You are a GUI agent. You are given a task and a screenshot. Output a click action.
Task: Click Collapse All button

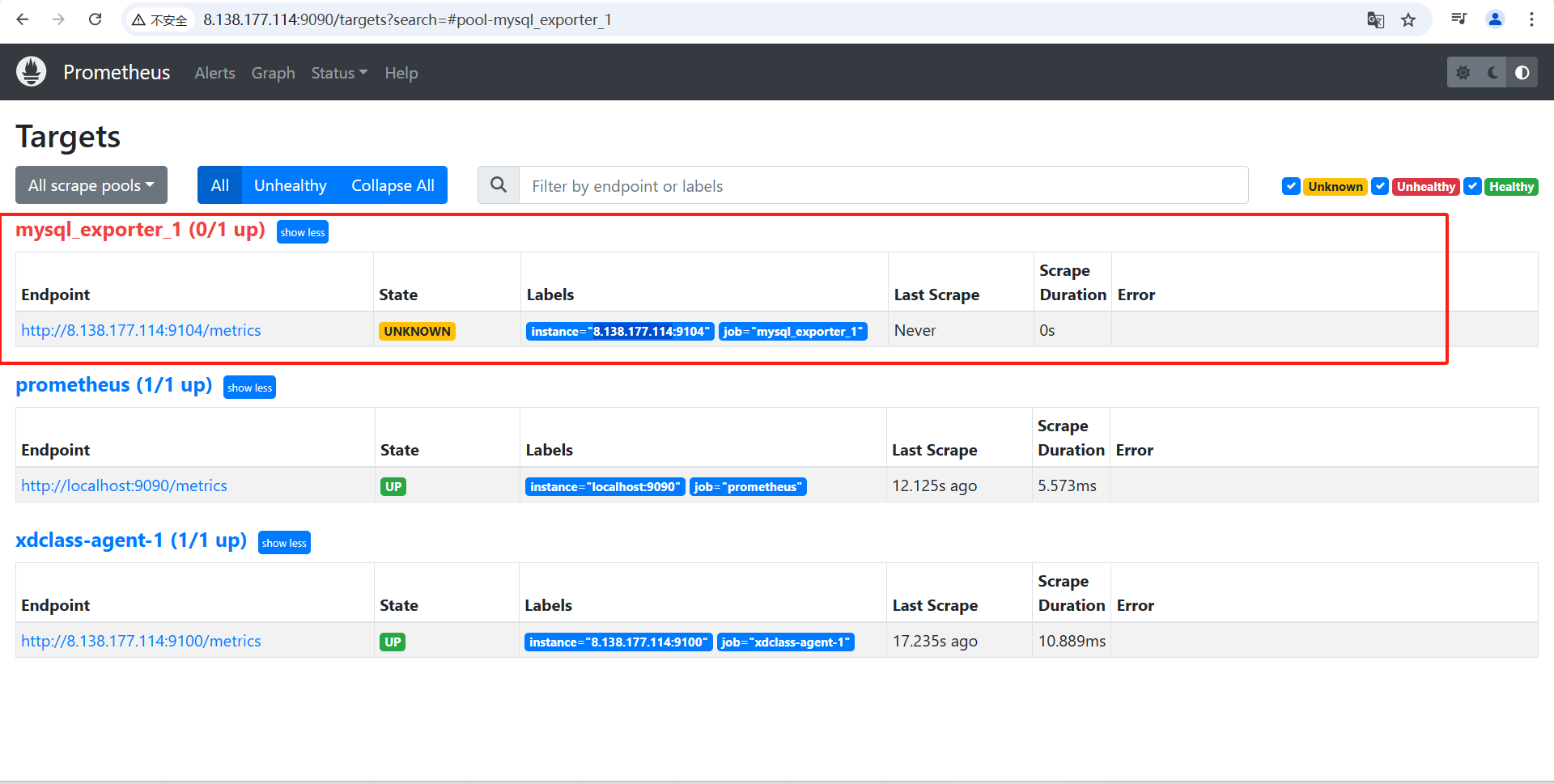pos(393,185)
